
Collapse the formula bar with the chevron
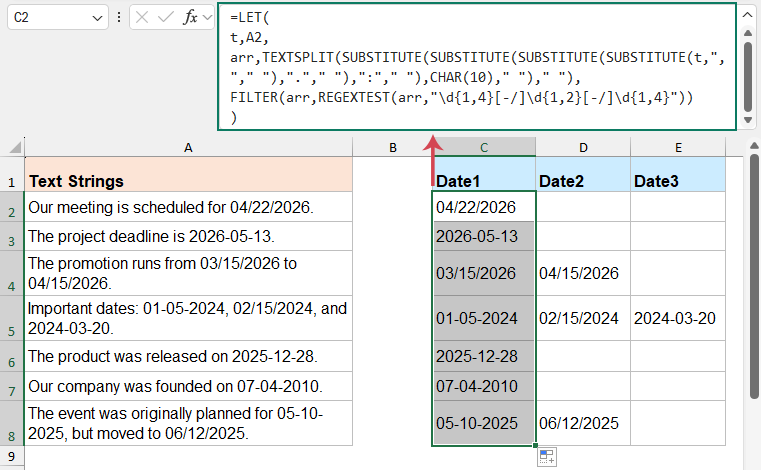pyautogui.click(x=747, y=15)
